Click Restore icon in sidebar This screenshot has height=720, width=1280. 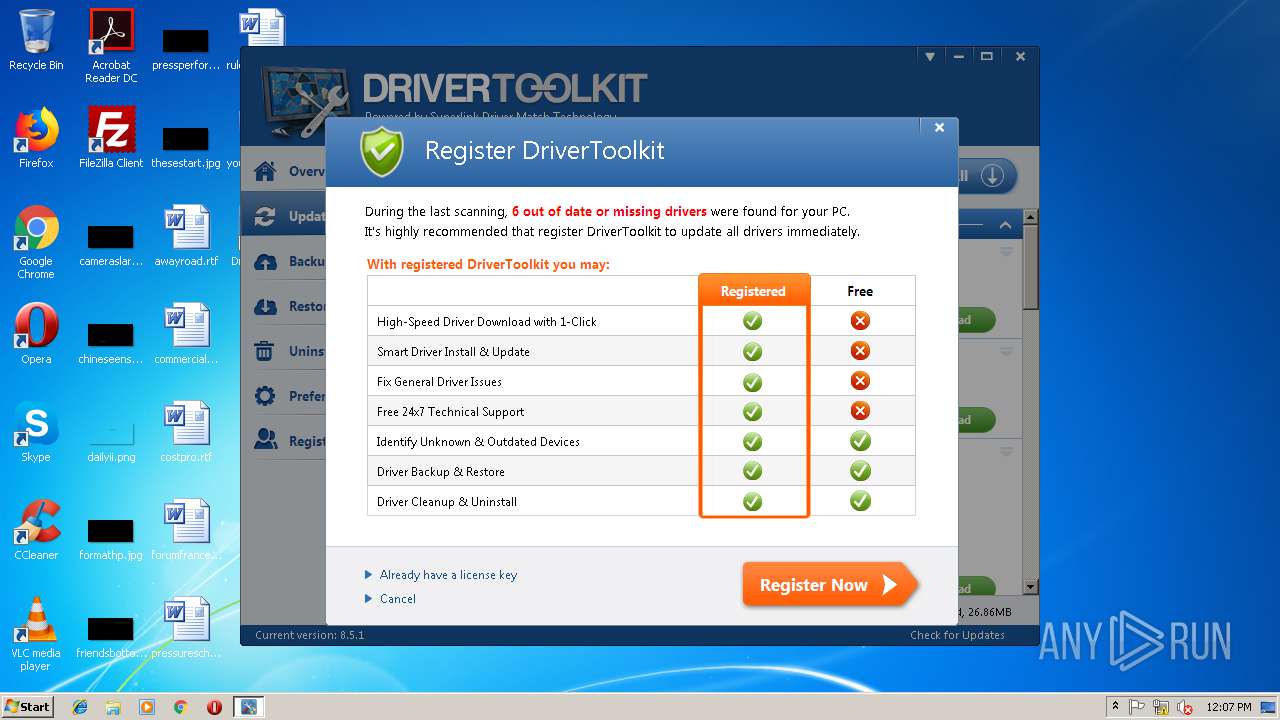265,306
